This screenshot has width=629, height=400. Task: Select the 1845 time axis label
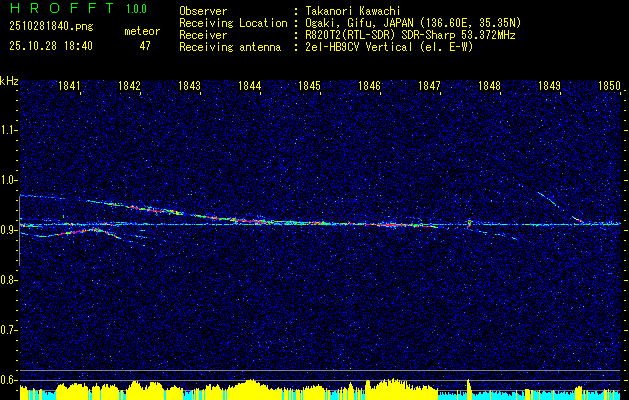(309, 87)
